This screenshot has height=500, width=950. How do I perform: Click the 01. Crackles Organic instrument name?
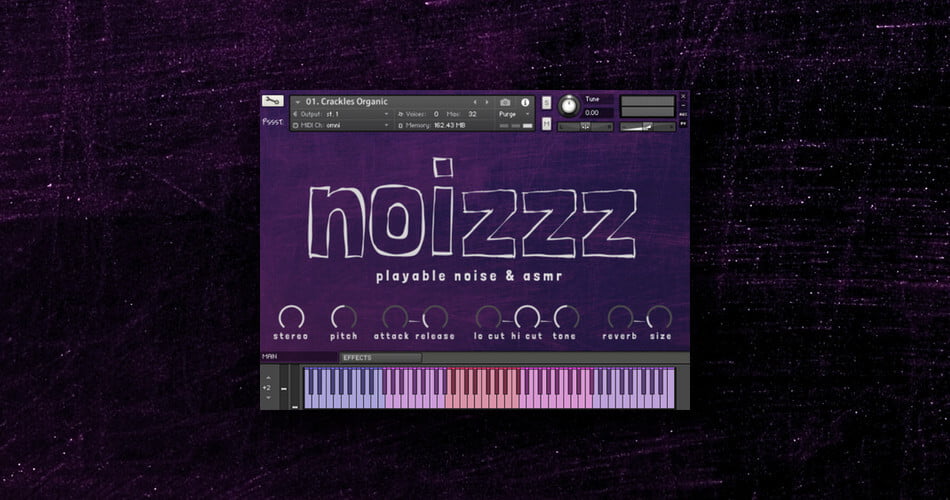(x=347, y=102)
